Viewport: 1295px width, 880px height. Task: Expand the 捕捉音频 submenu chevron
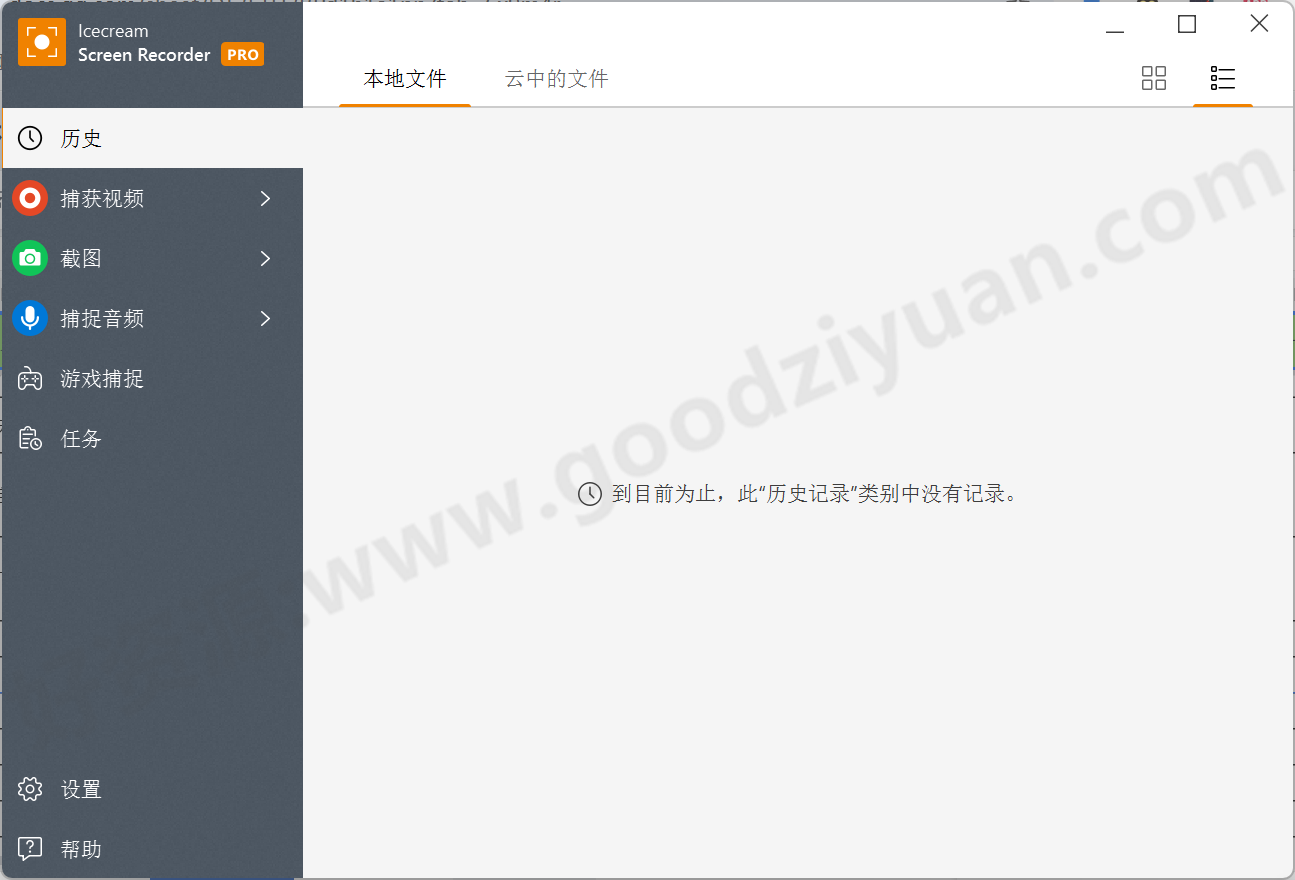tap(265, 318)
